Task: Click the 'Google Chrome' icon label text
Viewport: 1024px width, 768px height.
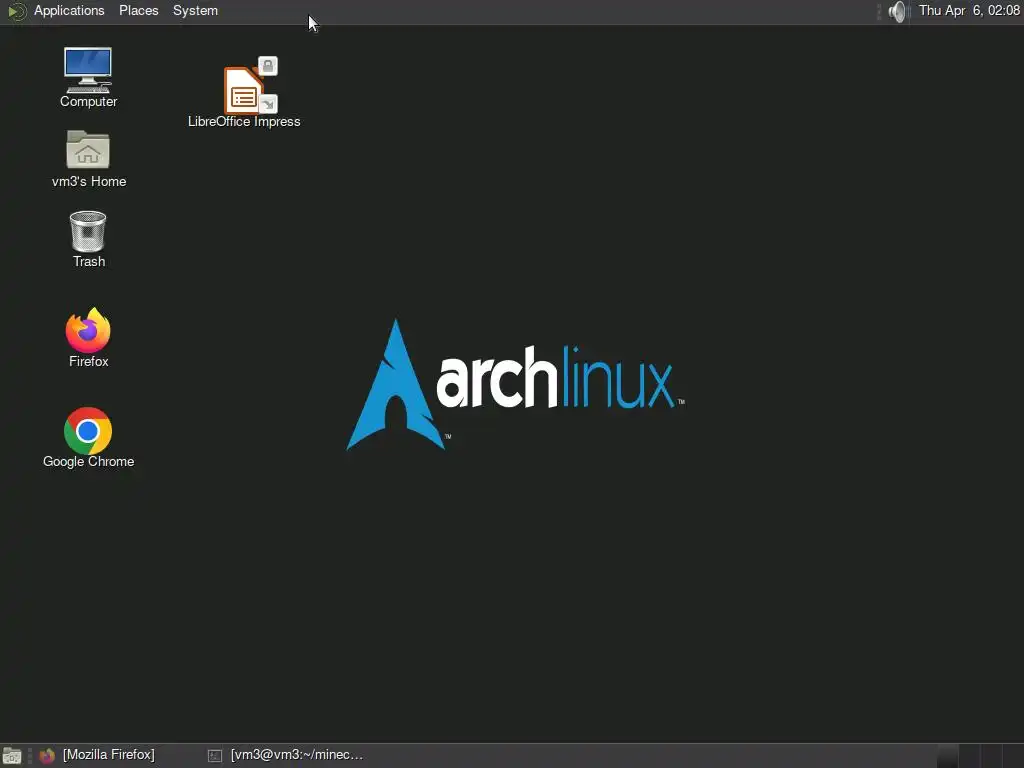Action: [89, 462]
